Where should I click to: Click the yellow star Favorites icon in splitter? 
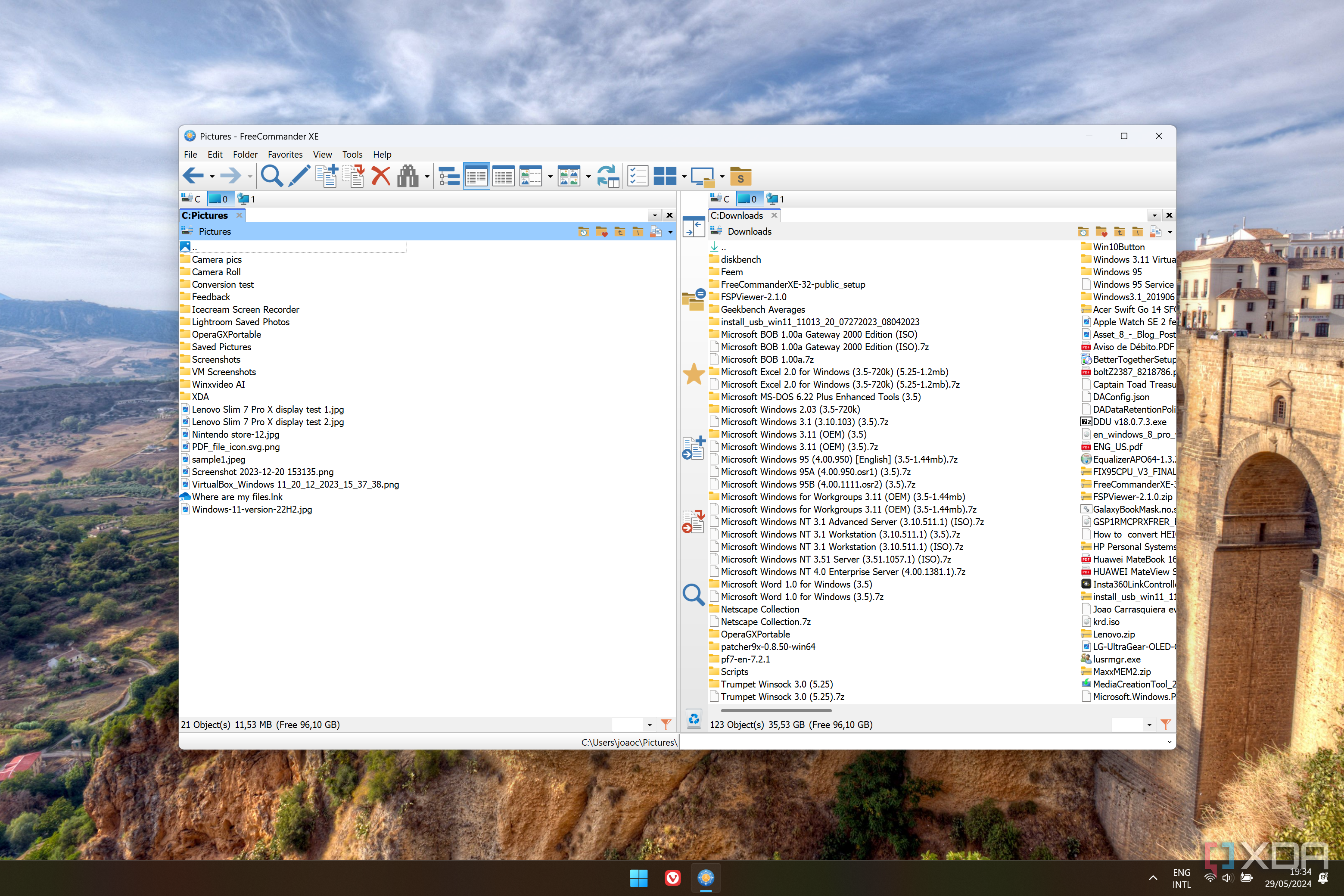pyautogui.click(x=694, y=374)
